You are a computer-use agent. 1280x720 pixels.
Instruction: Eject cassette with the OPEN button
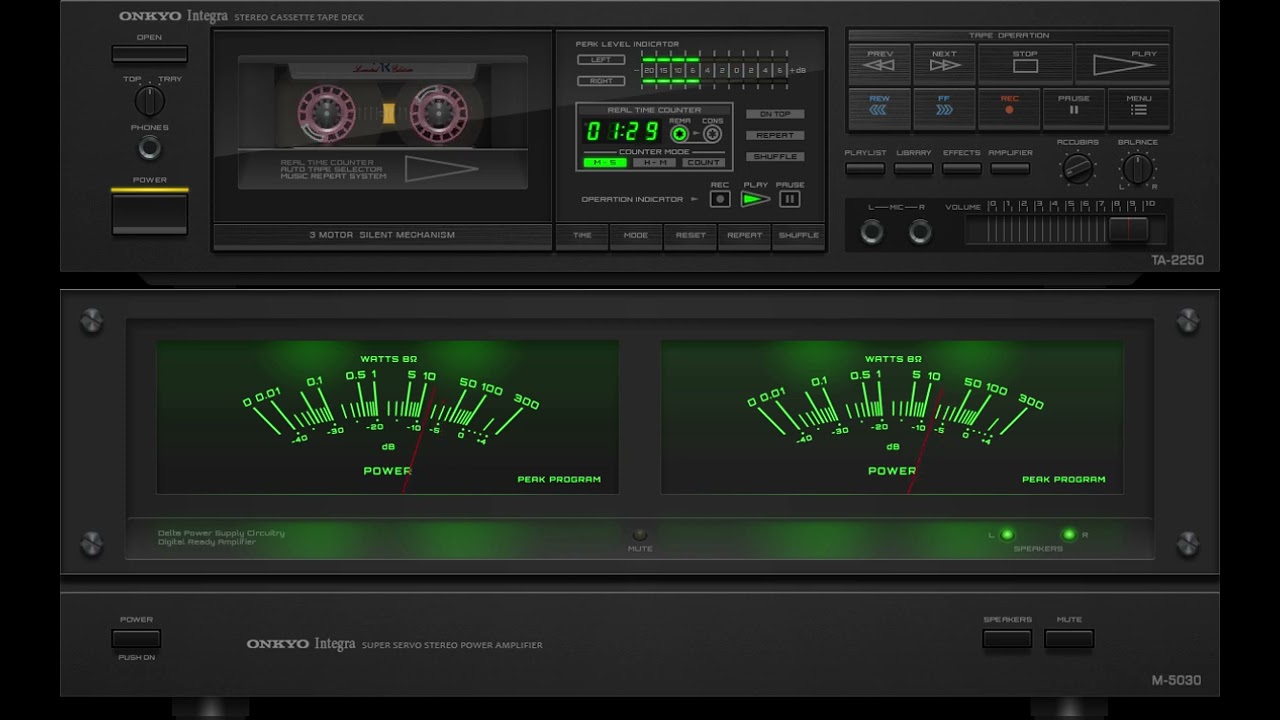pyautogui.click(x=149, y=53)
